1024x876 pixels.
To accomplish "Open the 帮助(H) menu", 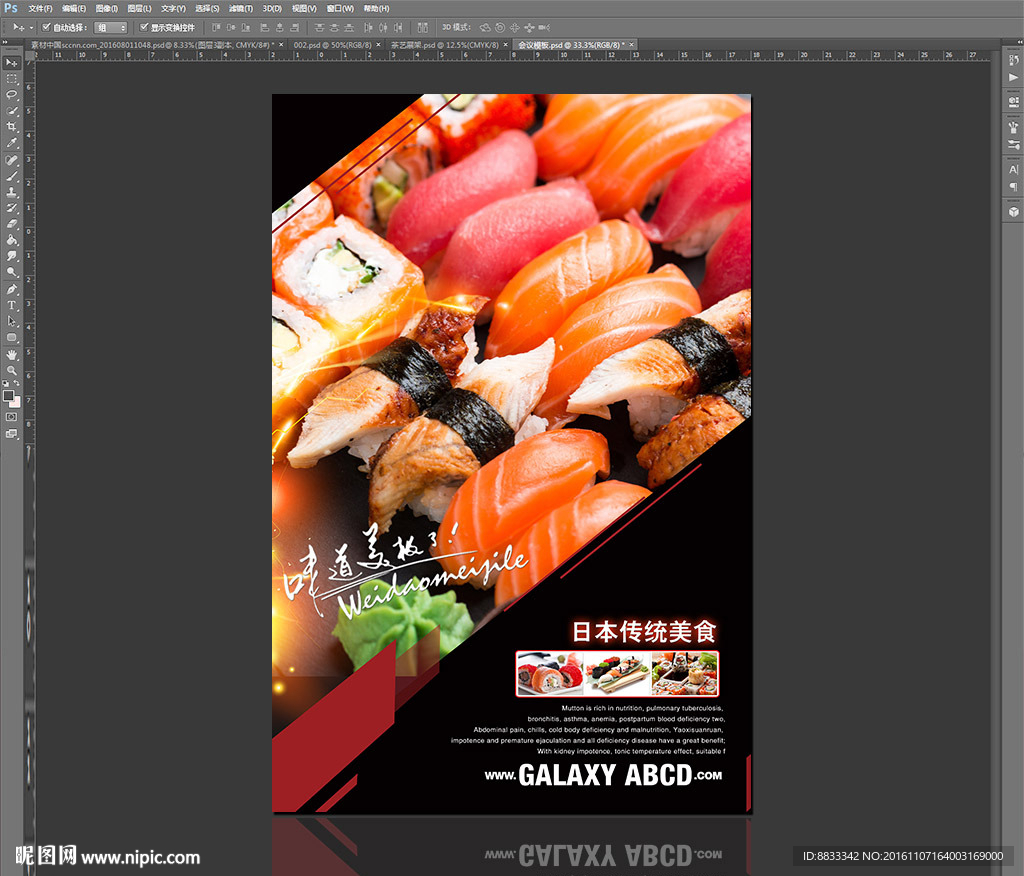I will (x=376, y=8).
